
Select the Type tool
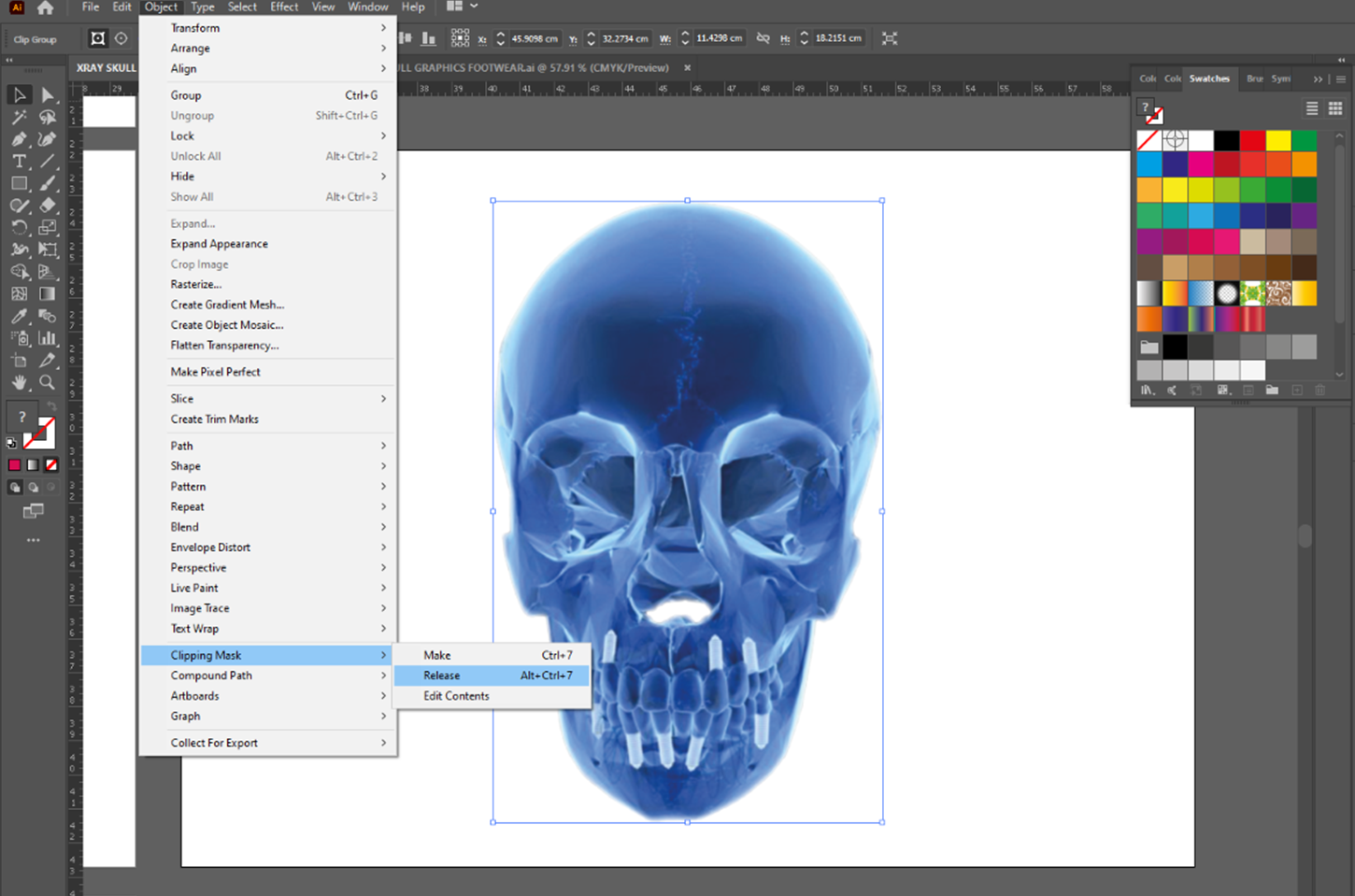tap(19, 160)
